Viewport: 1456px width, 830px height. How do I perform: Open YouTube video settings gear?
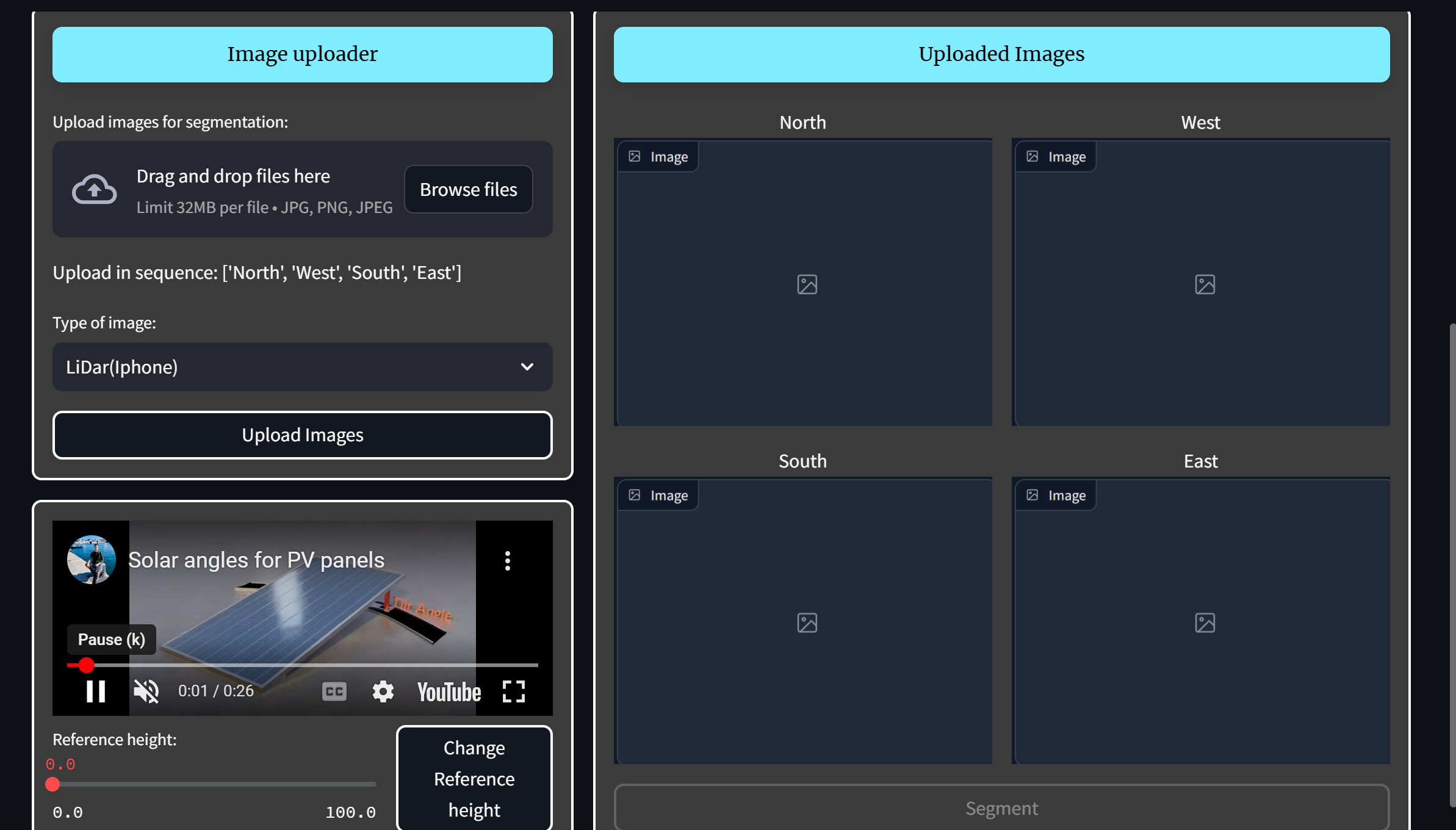383,691
